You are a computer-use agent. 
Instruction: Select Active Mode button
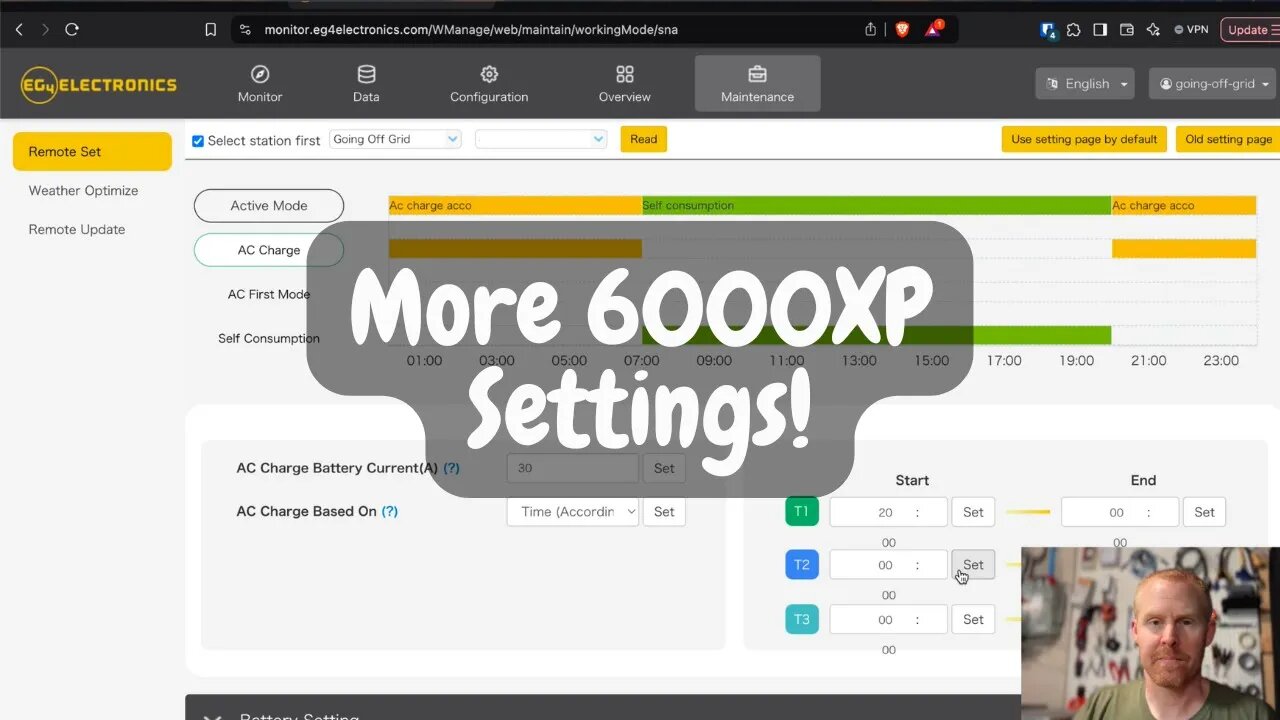pyautogui.click(x=269, y=206)
